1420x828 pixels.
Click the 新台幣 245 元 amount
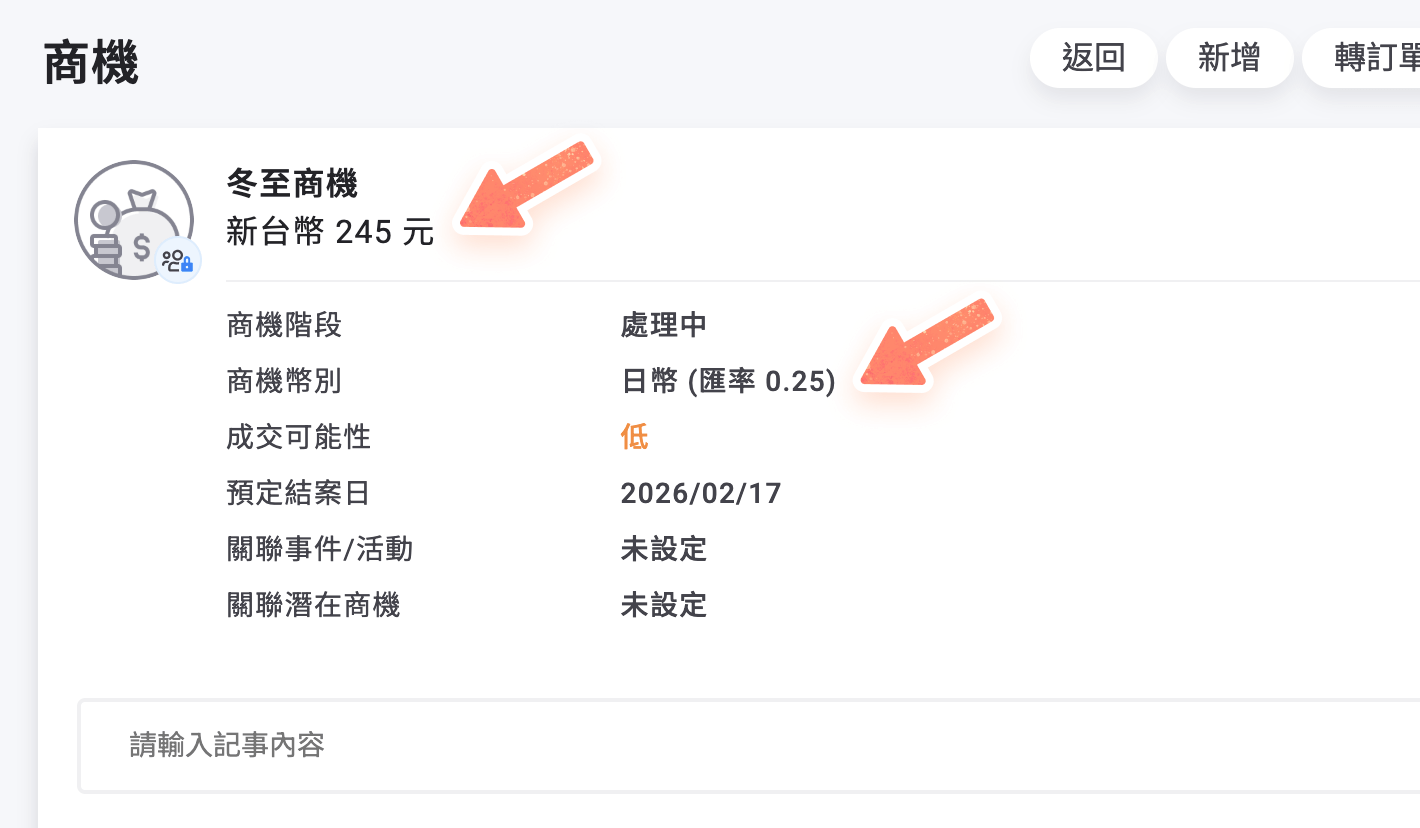coord(330,232)
